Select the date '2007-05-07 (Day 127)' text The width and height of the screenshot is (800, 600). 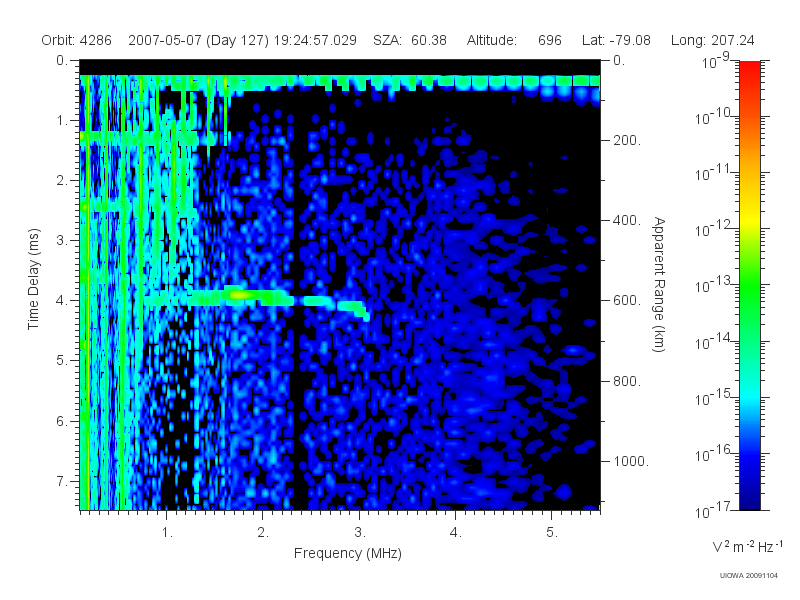[x=198, y=40]
